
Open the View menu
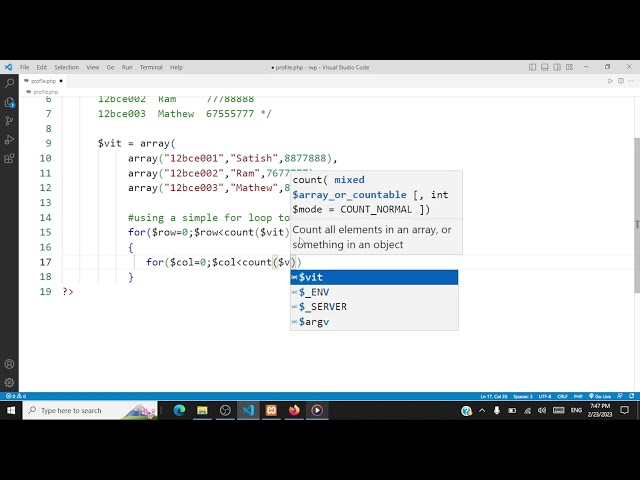pos(93,67)
